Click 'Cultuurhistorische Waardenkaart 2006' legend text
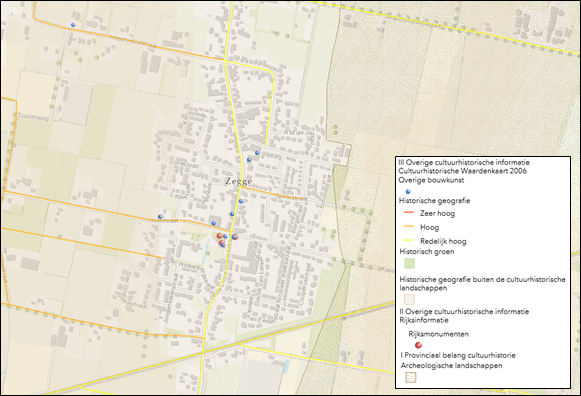This screenshot has height=396, width=581. [462, 171]
